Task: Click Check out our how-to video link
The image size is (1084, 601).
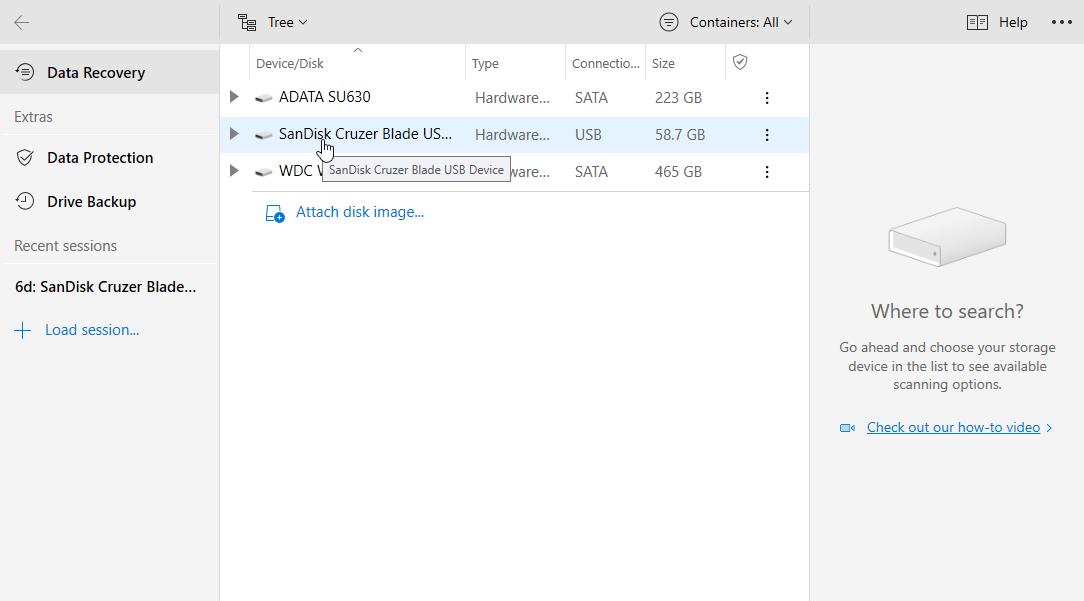Action: [953, 428]
